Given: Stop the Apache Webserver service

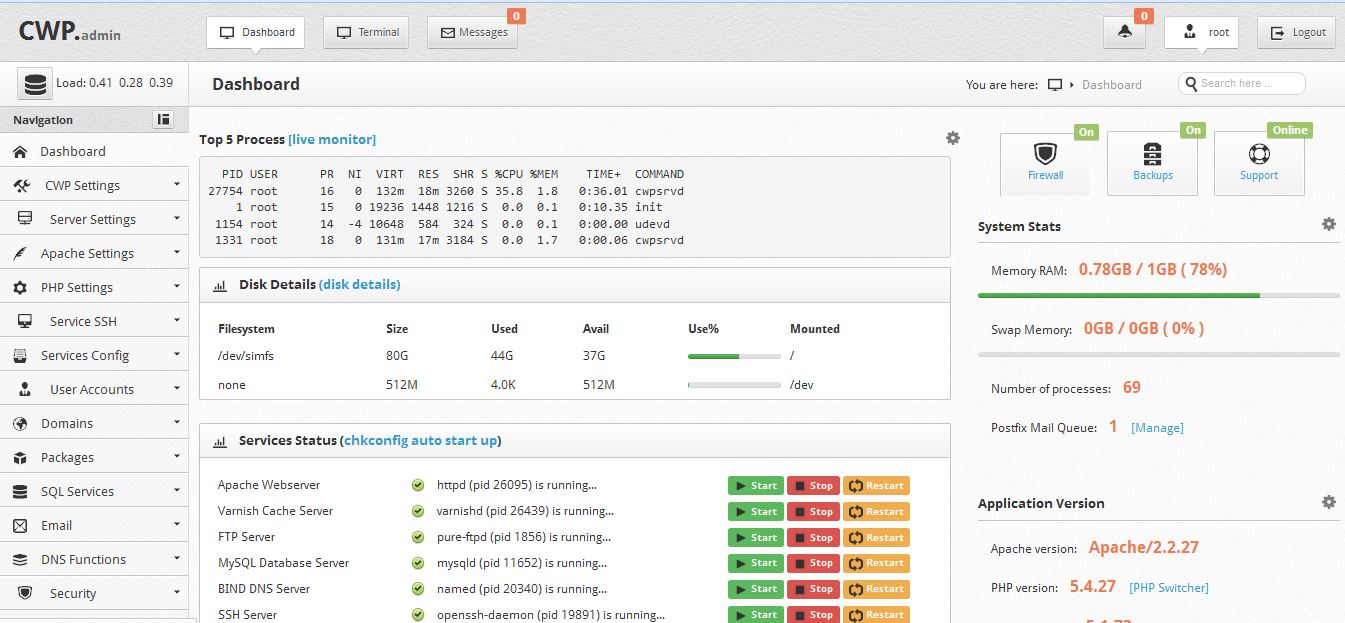Looking at the screenshot, I should [812, 486].
